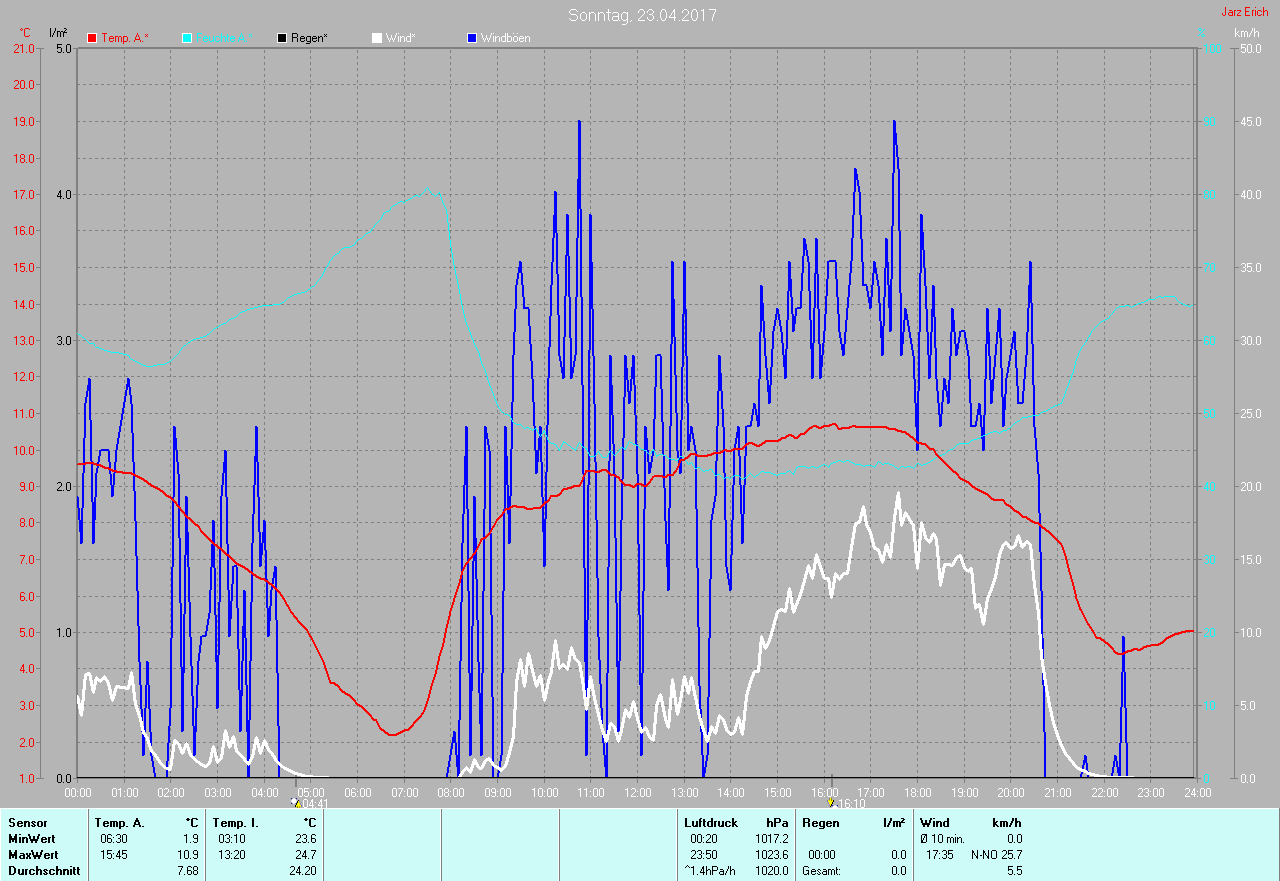This screenshot has width=1280, height=881.
Task: Click the black Regen legend square
Action: [x=283, y=38]
